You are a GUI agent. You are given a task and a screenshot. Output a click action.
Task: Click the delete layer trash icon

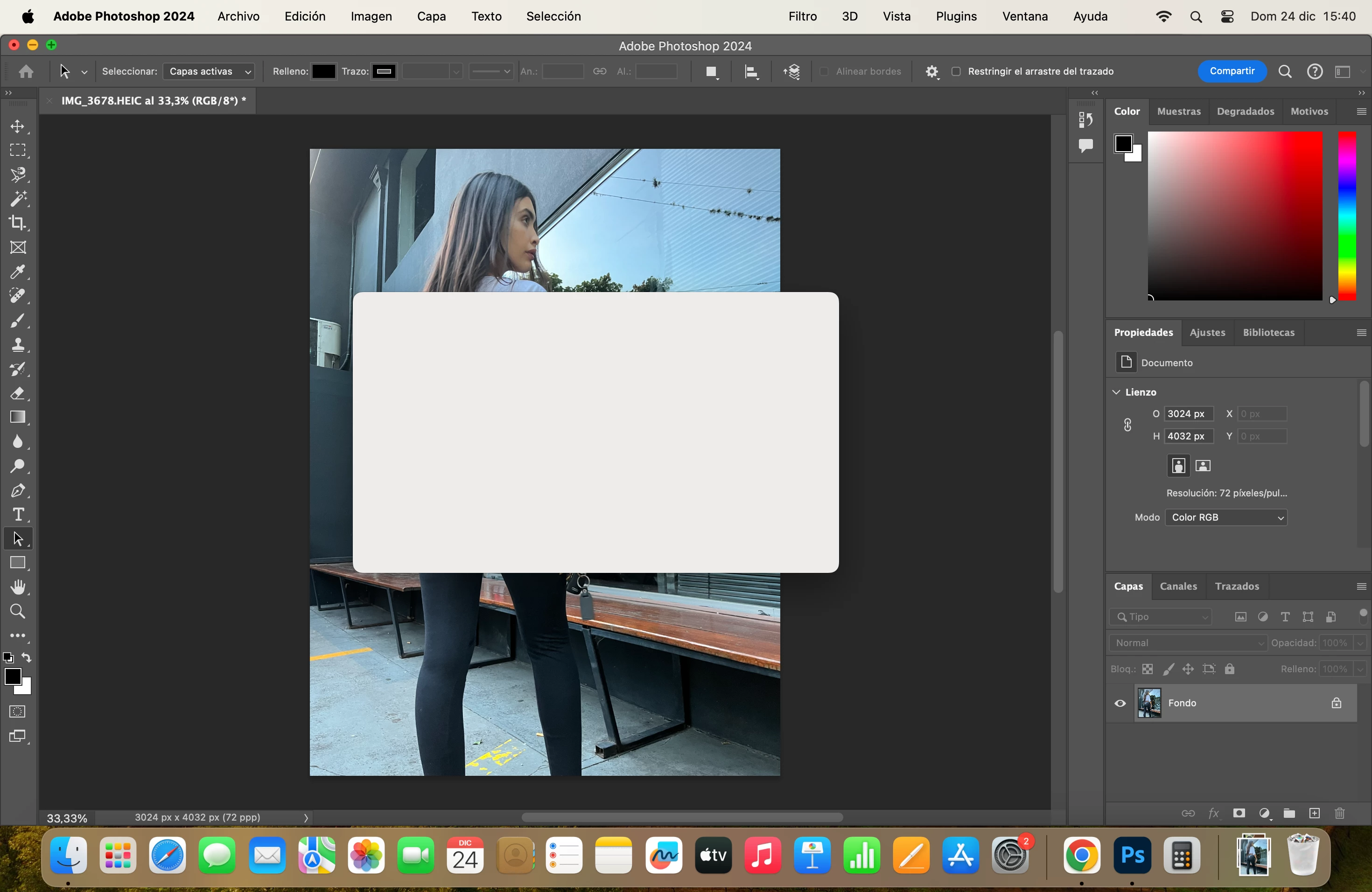[1340, 813]
